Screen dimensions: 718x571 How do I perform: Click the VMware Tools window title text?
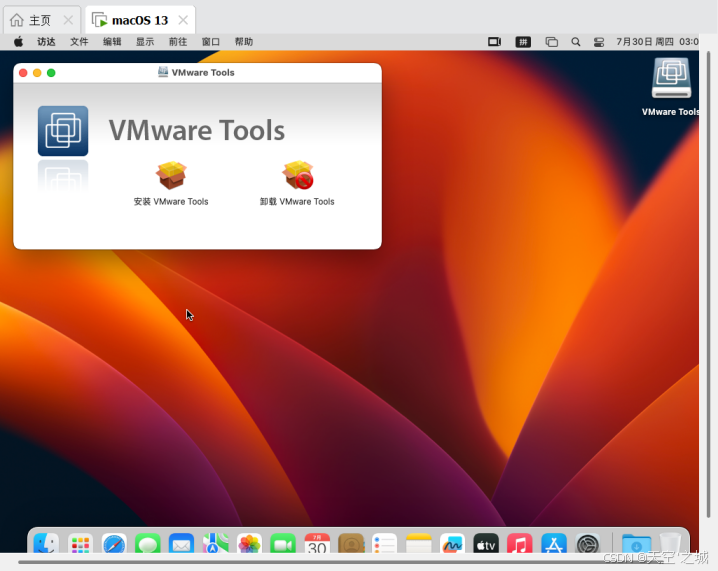coord(203,72)
